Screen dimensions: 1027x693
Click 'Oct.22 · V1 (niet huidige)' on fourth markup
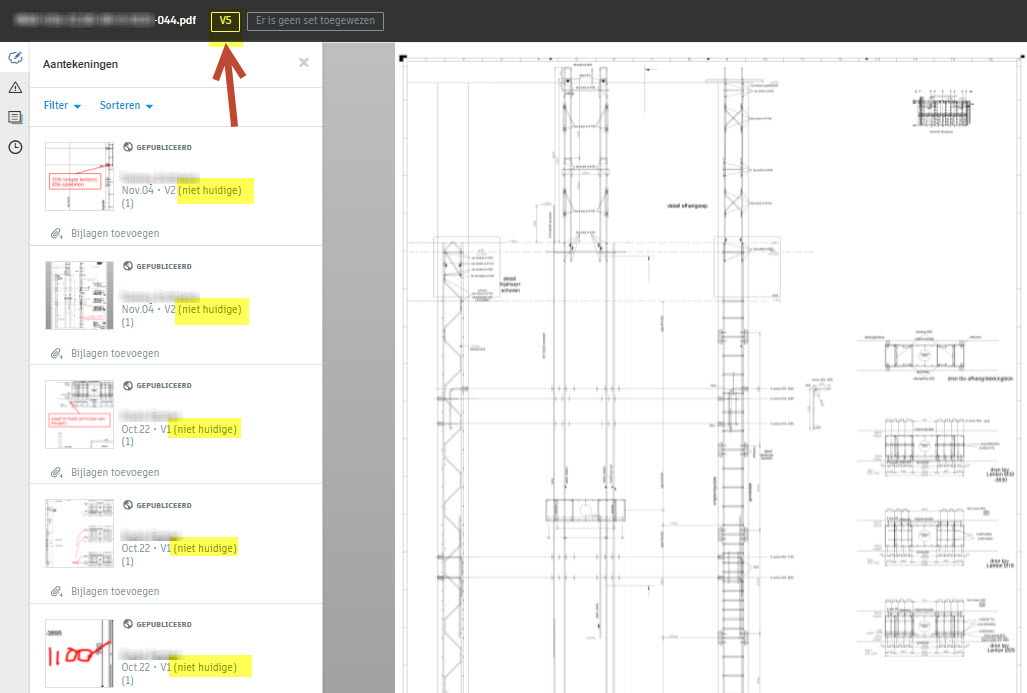pos(179,548)
